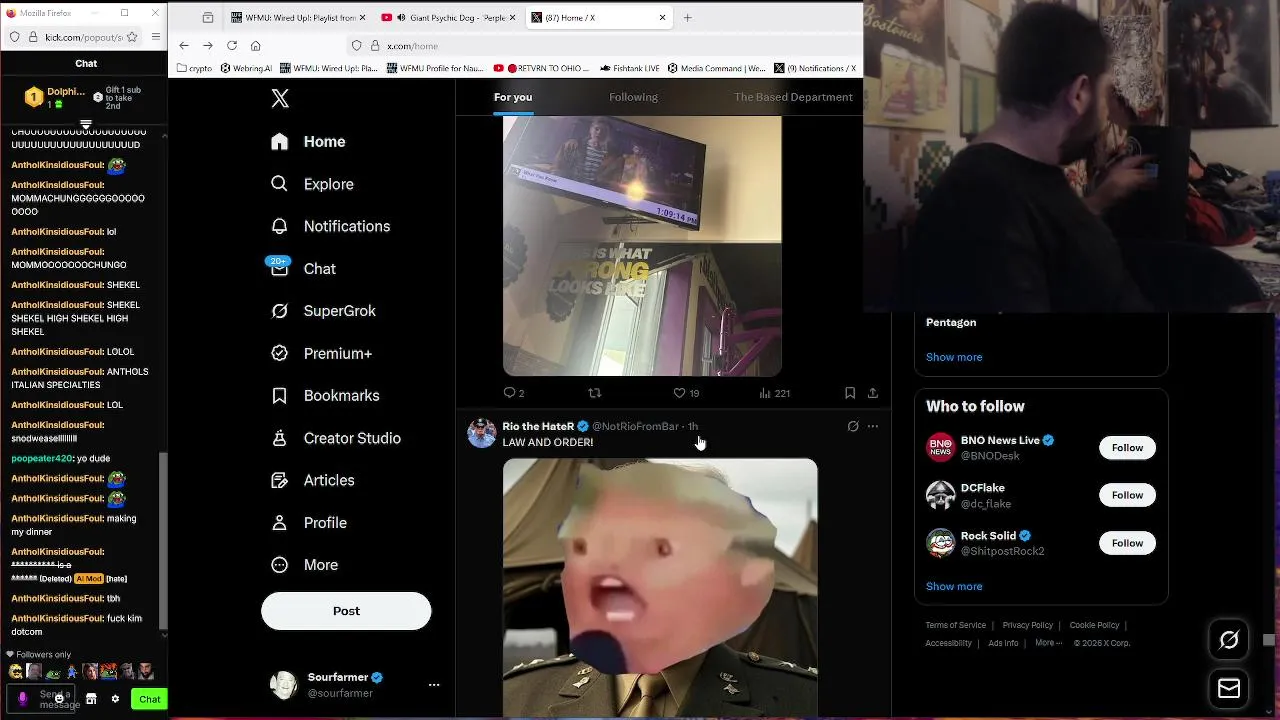Open the Sourfarmer account options menu
This screenshot has height=720, width=1280.
point(434,685)
